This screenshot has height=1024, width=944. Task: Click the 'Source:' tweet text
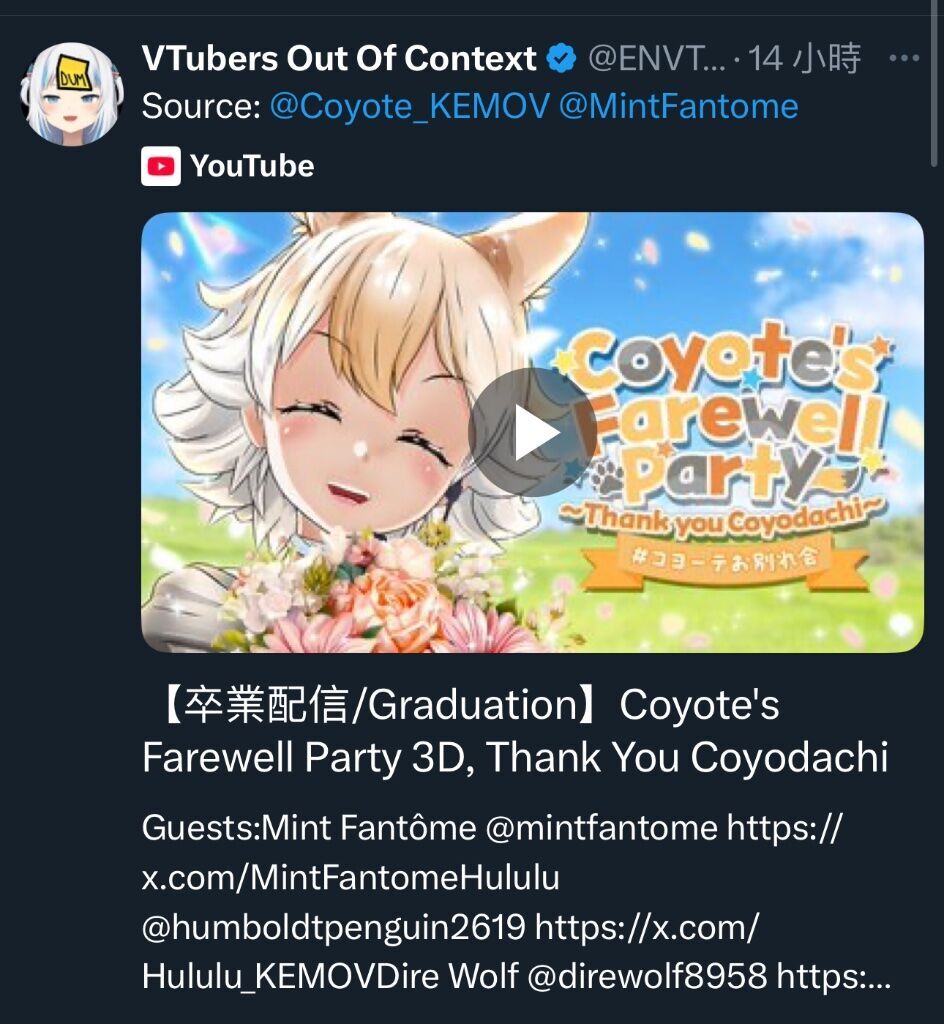201,106
